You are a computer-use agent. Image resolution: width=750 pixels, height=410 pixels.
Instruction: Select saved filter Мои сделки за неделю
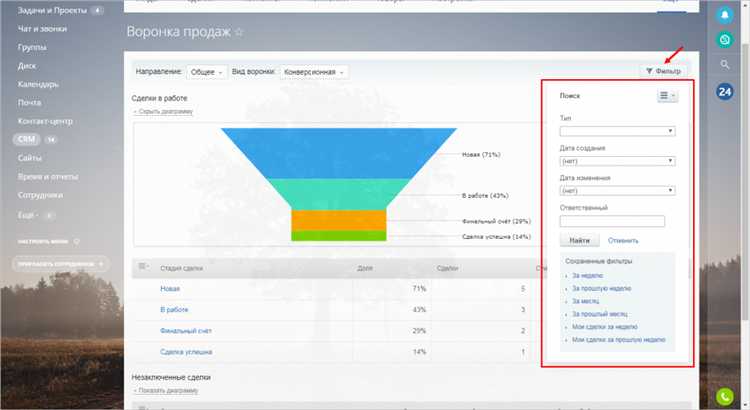pyautogui.click(x=605, y=327)
